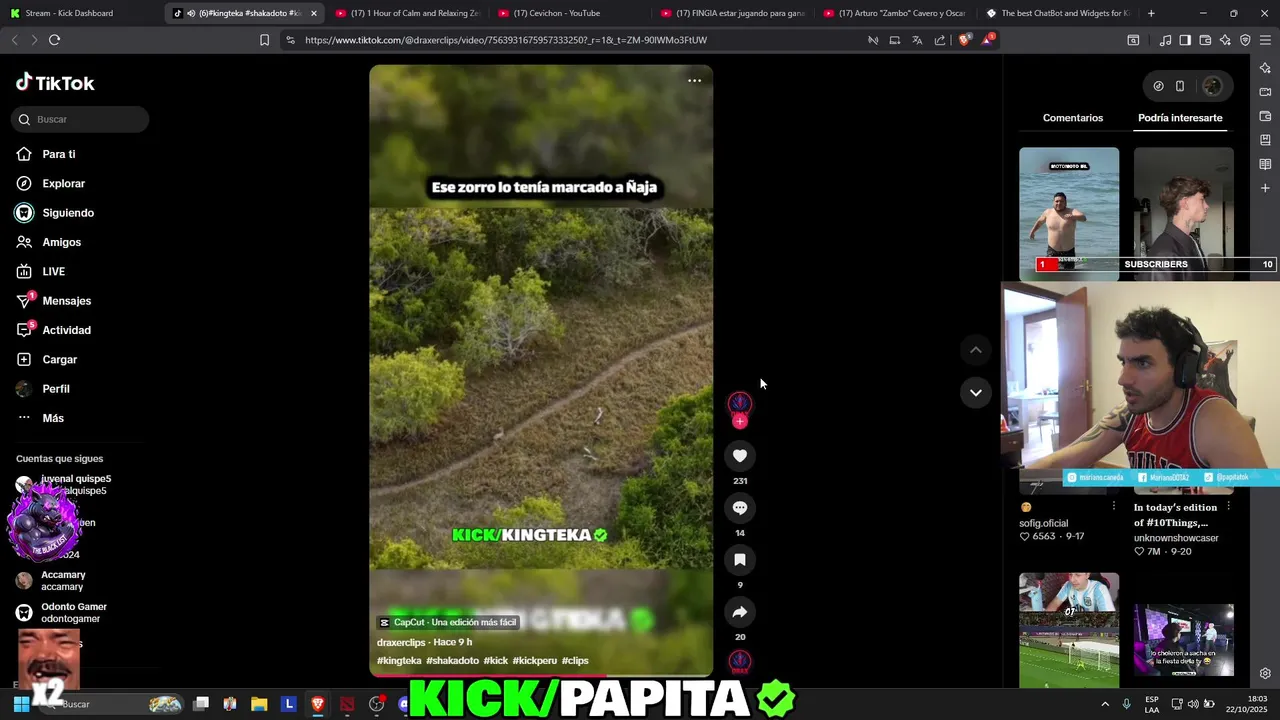Image resolution: width=1280 pixels, height=720 pixels.
Task: Bookmark the page from the address bar
Action: pos(264,40)
